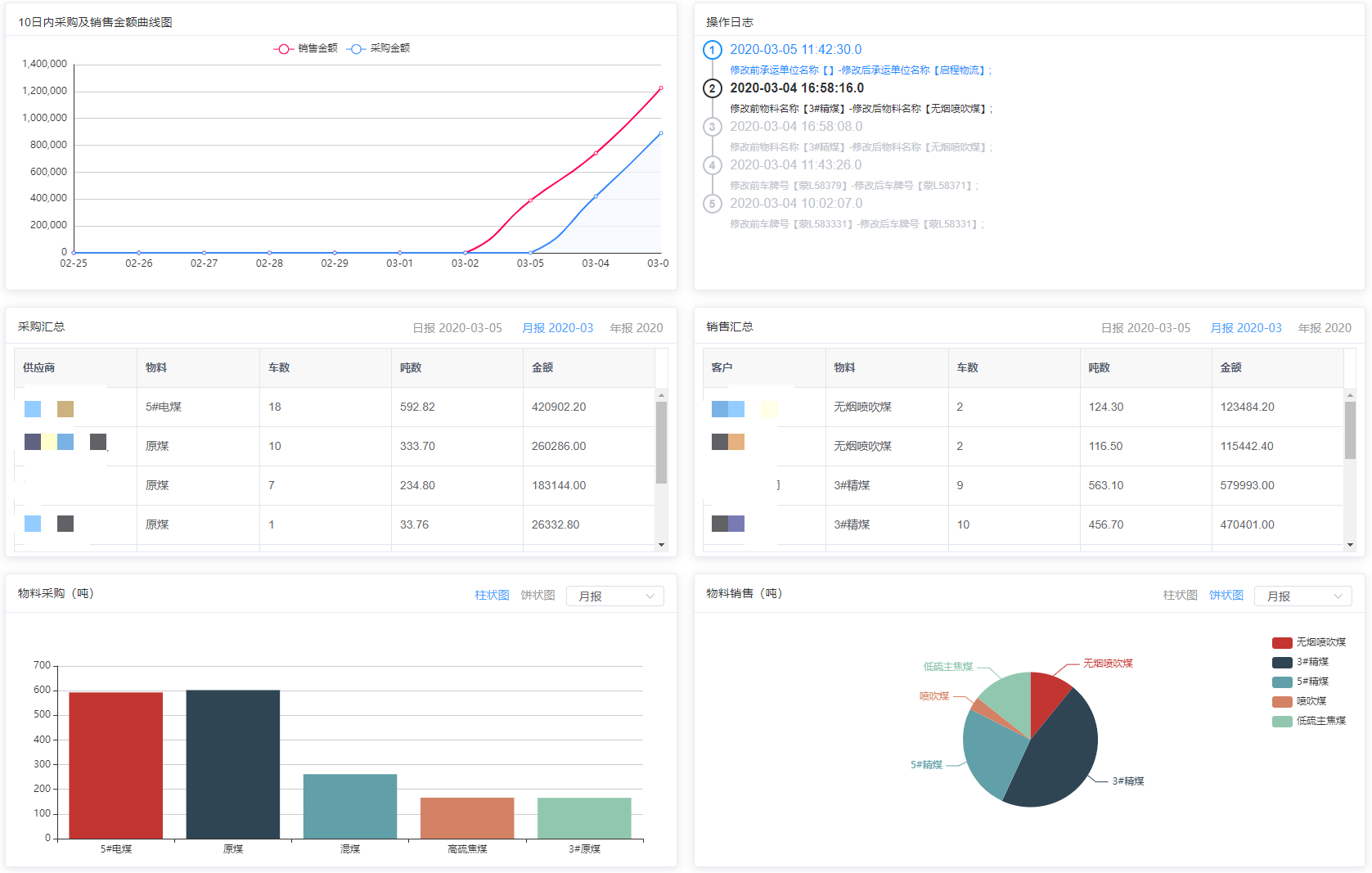Screen dimensions: 1372x873
Task: Click step 1 circle in operation log
Action: tap(712, 50)
